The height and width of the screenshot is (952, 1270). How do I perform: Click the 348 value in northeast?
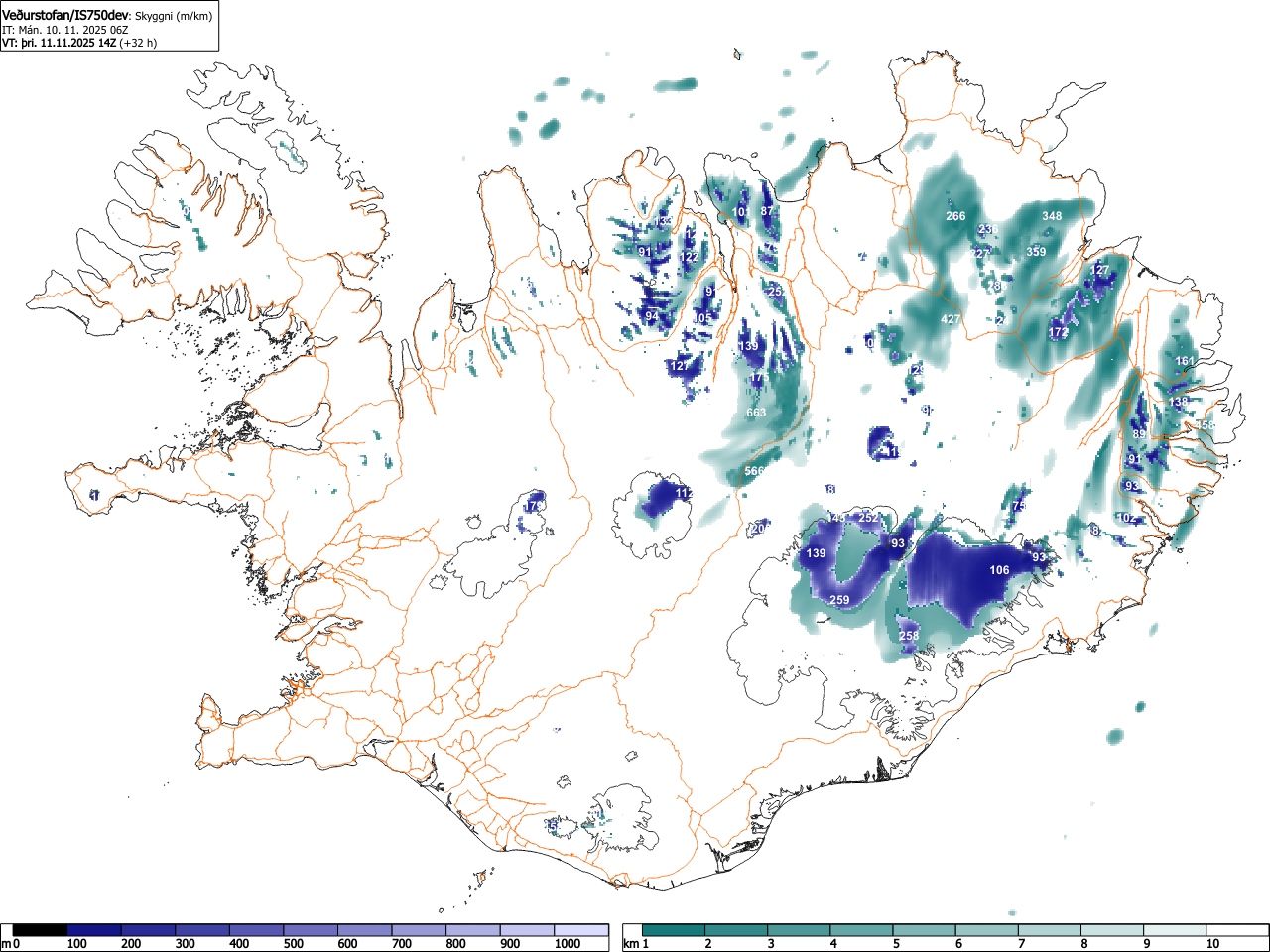1052,216
